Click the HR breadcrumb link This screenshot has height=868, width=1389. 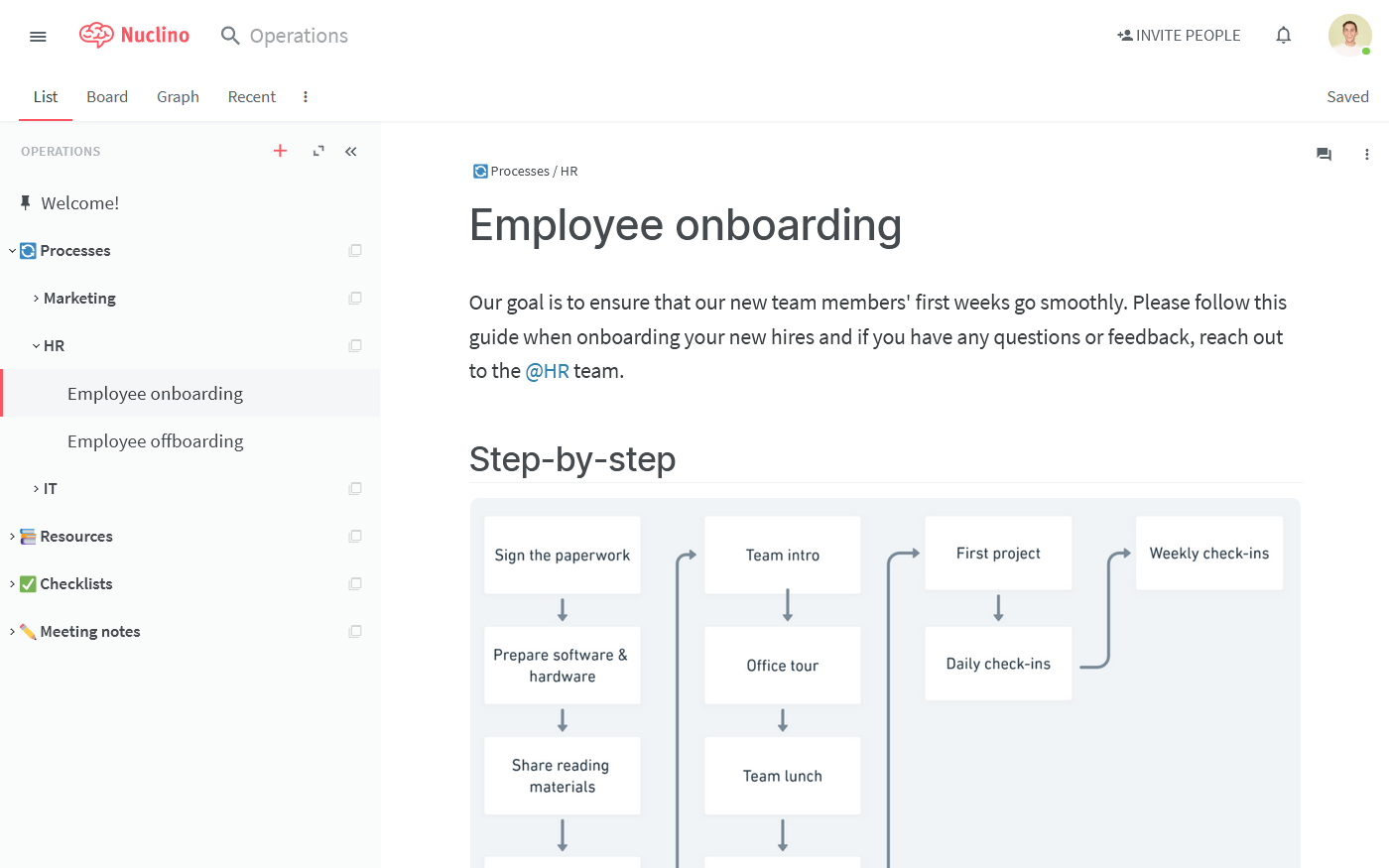[x=568, y=172]
